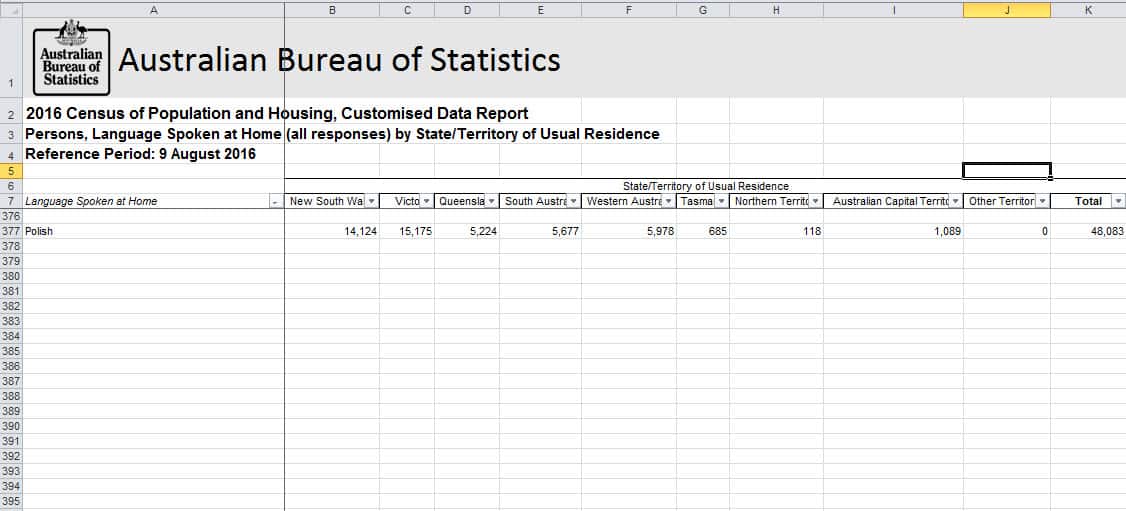Open the Northern Territory filter dropdown
The image size is (1126, 511).
pyautogui.click(x=815, y=202)
